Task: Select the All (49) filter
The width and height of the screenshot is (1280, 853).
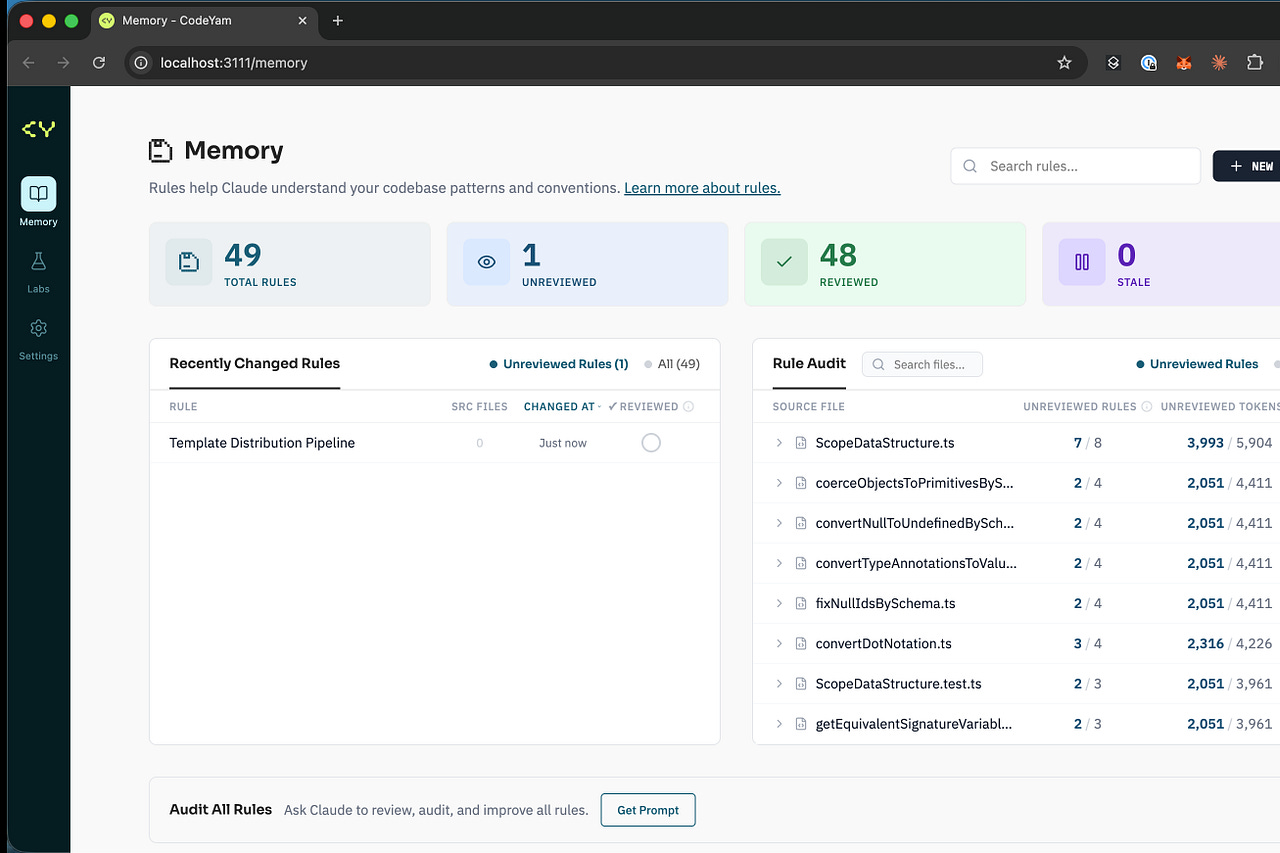Action: click(x=673, y=364)
